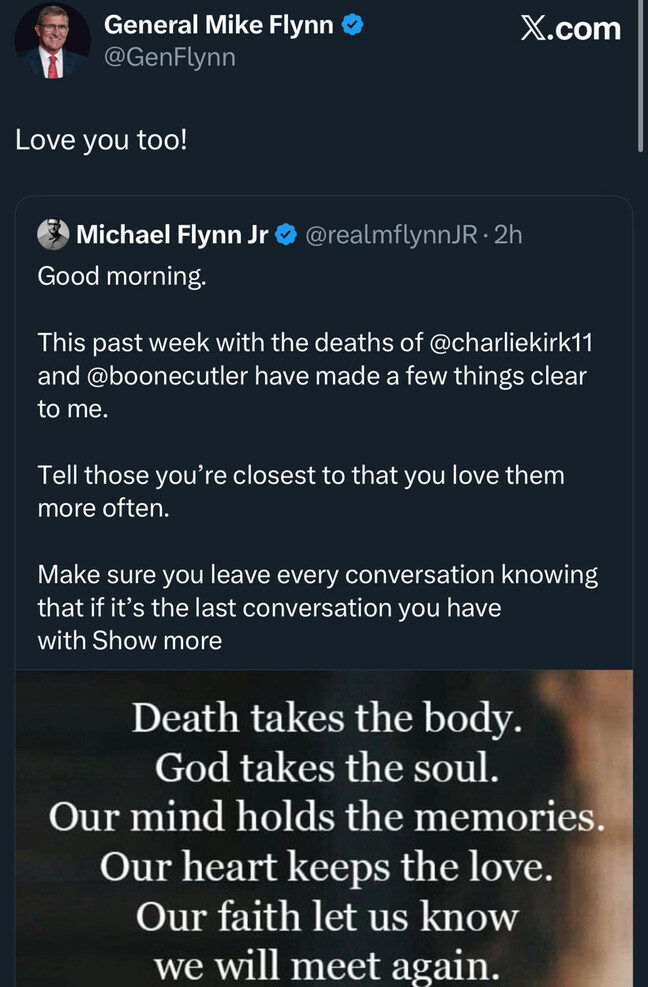This screenshot has width=648, height=987.
Task: Click the "Make sure you leave every conversation" paragraph
Action: tap(317, 591)
